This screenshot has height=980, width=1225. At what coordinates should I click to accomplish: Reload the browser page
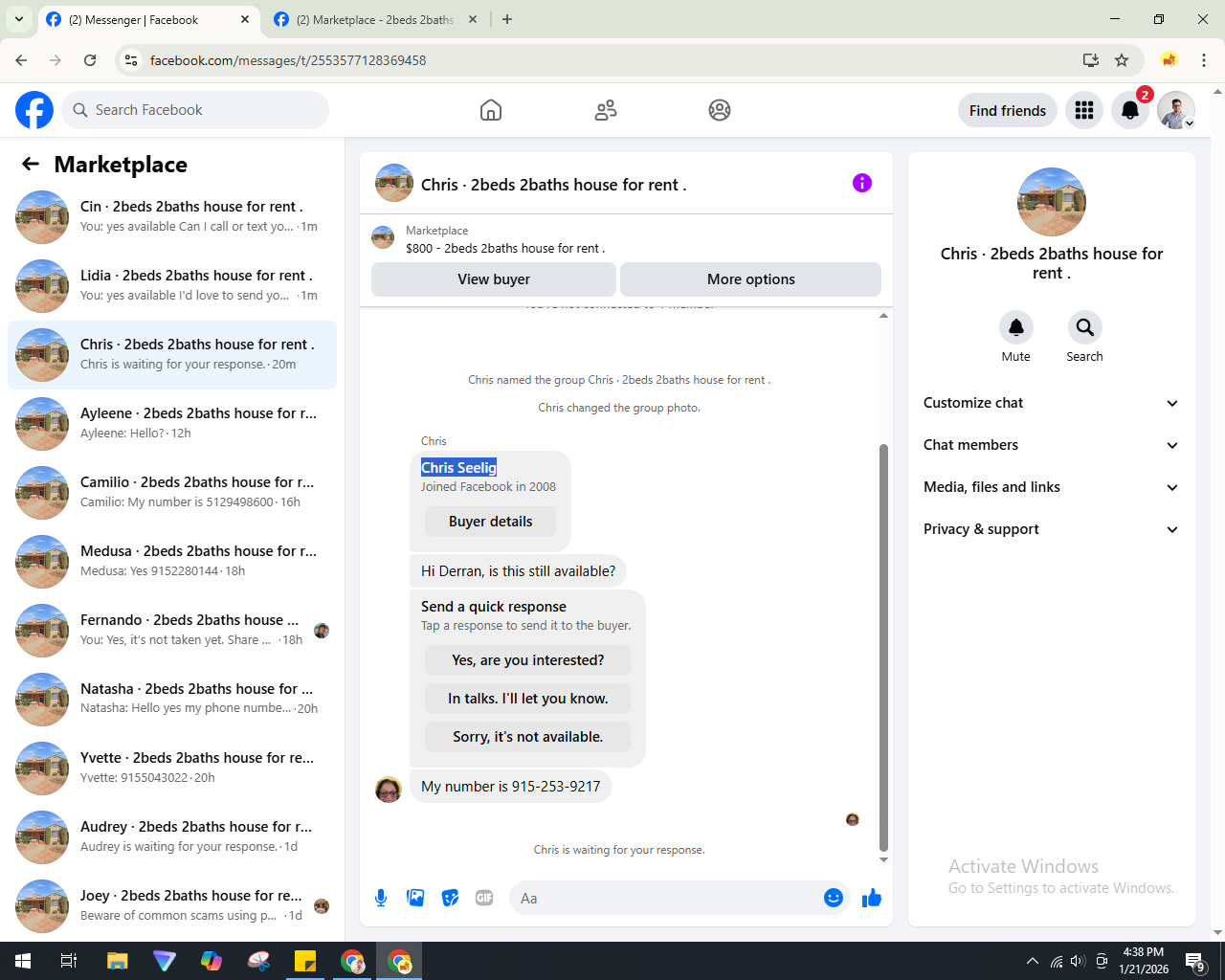coord(90,60)
